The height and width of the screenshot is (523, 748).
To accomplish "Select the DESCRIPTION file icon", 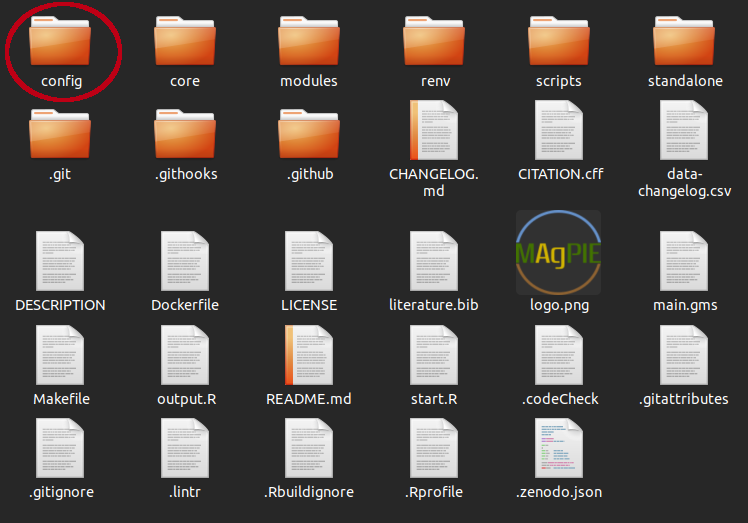I will click(x=60, y=261).
